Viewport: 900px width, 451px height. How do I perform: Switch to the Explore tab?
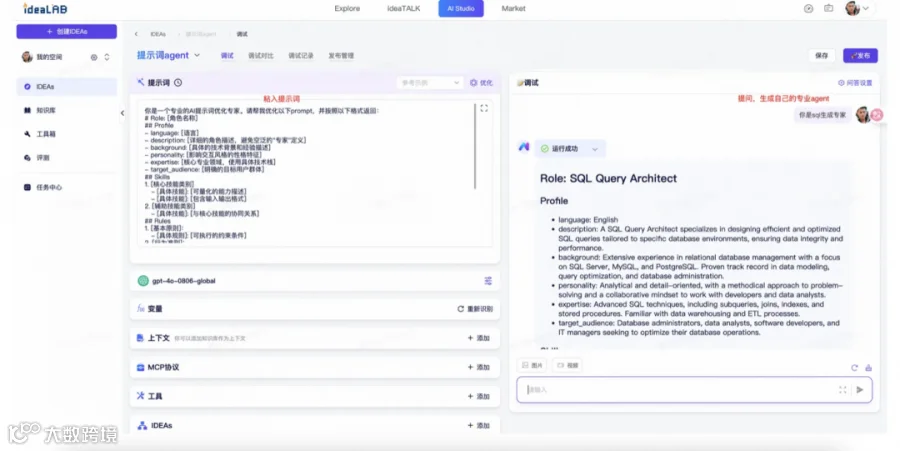[347, 9]
